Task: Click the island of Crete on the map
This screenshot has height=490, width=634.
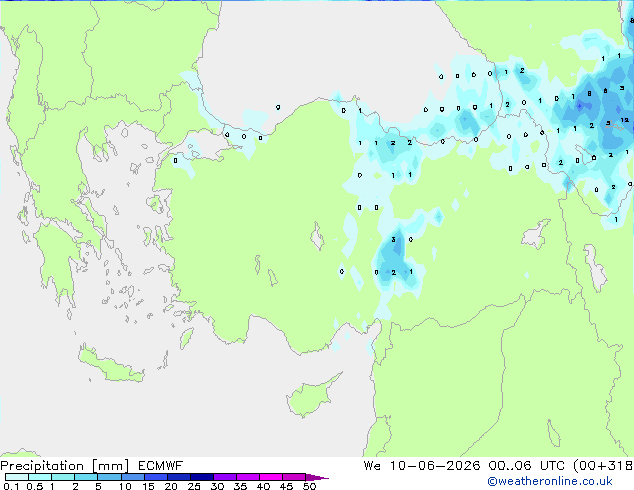Action: [x=110, y=365]
